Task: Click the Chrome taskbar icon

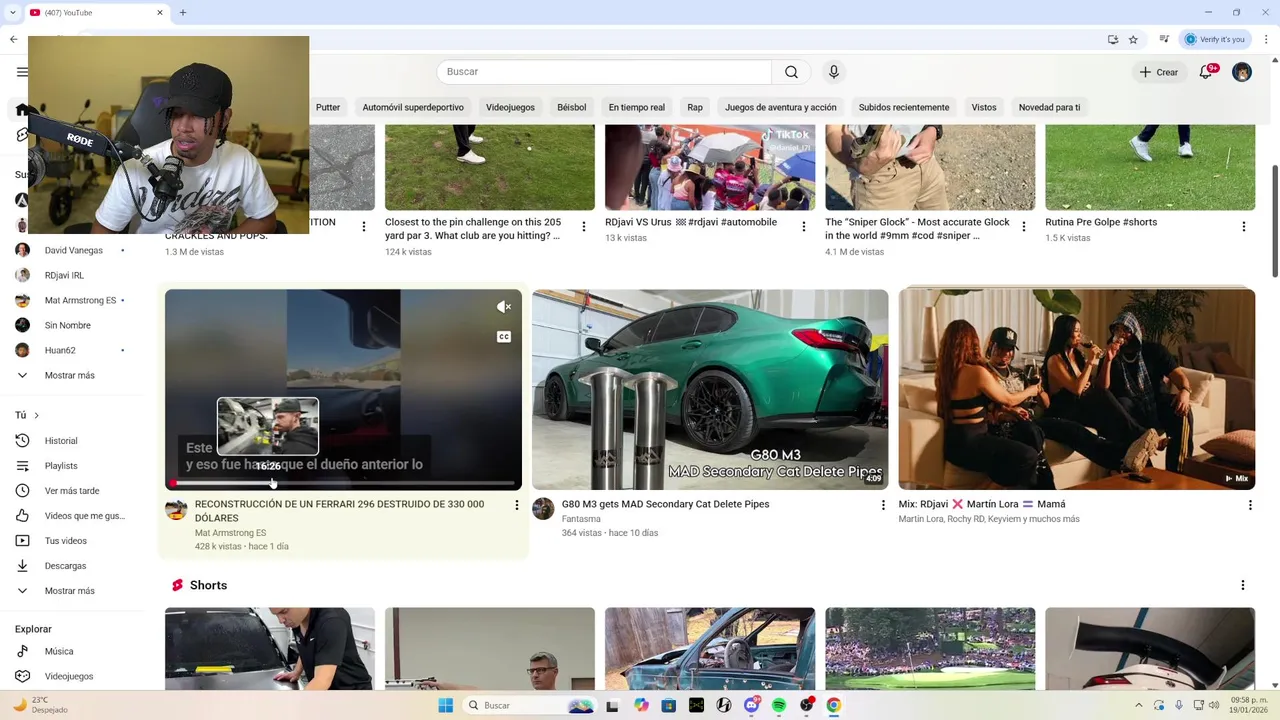Action: pyautogui.click(x=833, y=705)
